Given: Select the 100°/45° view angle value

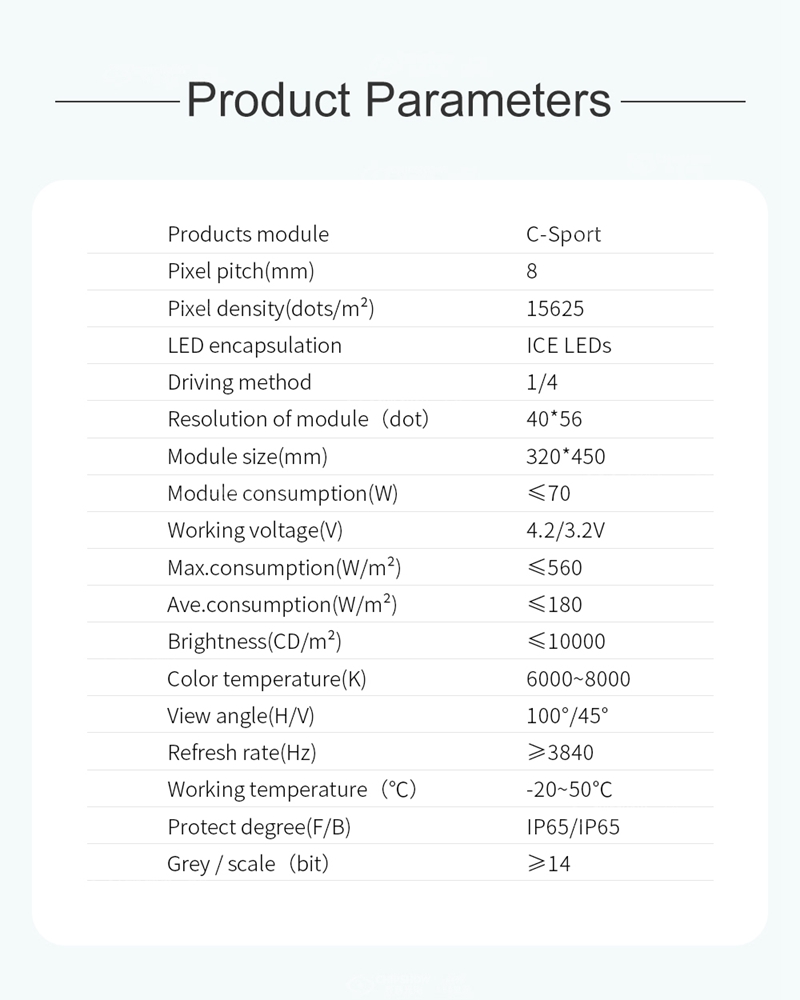Looking at the screenshot, I should pyautogui.click(x=567, y=716).
